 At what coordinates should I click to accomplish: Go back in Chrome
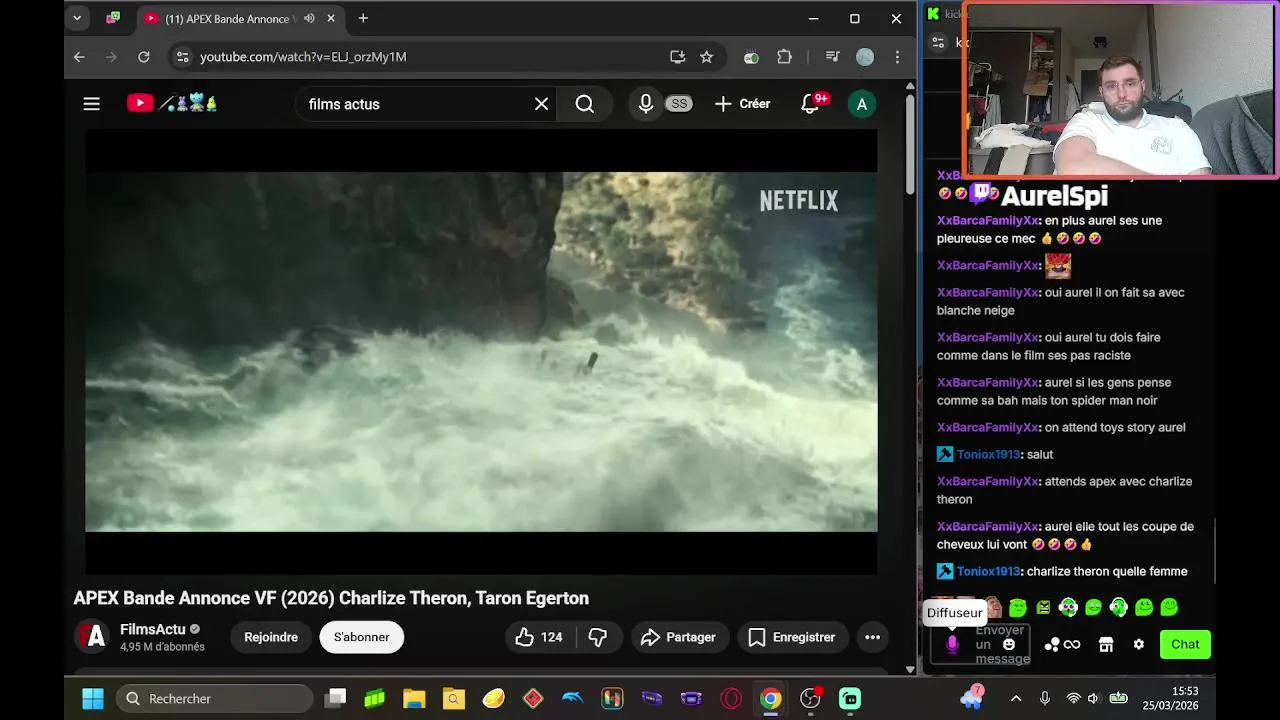tap(79, 57)
